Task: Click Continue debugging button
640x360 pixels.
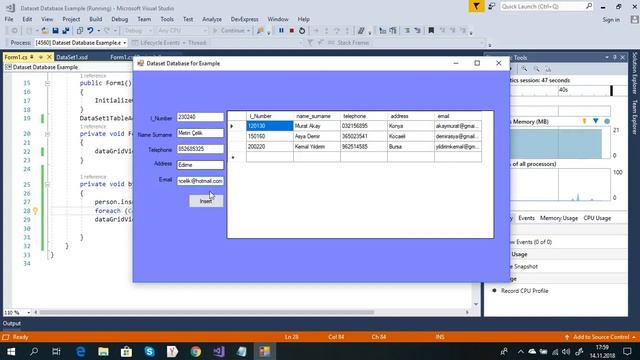Action: pyautogui.click(x=231, y=31)
